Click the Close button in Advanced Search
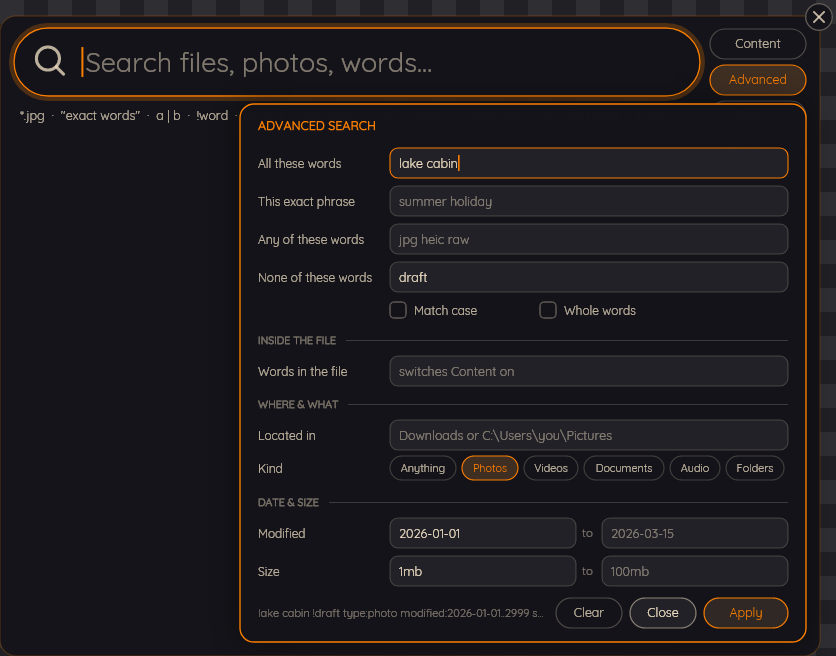Image resolution: width=836 pixels, height=656 pixels. [x=663, y=613]
